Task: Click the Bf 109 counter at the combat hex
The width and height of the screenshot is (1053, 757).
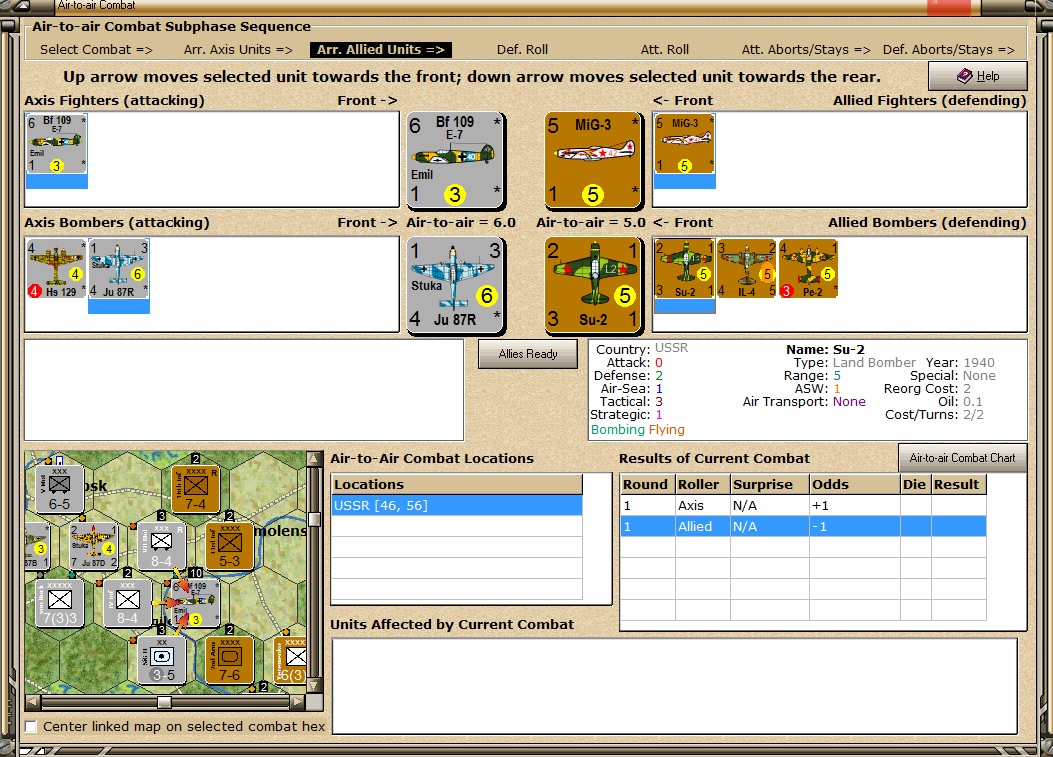Action: pyautogui.click(x=195, y=604)
